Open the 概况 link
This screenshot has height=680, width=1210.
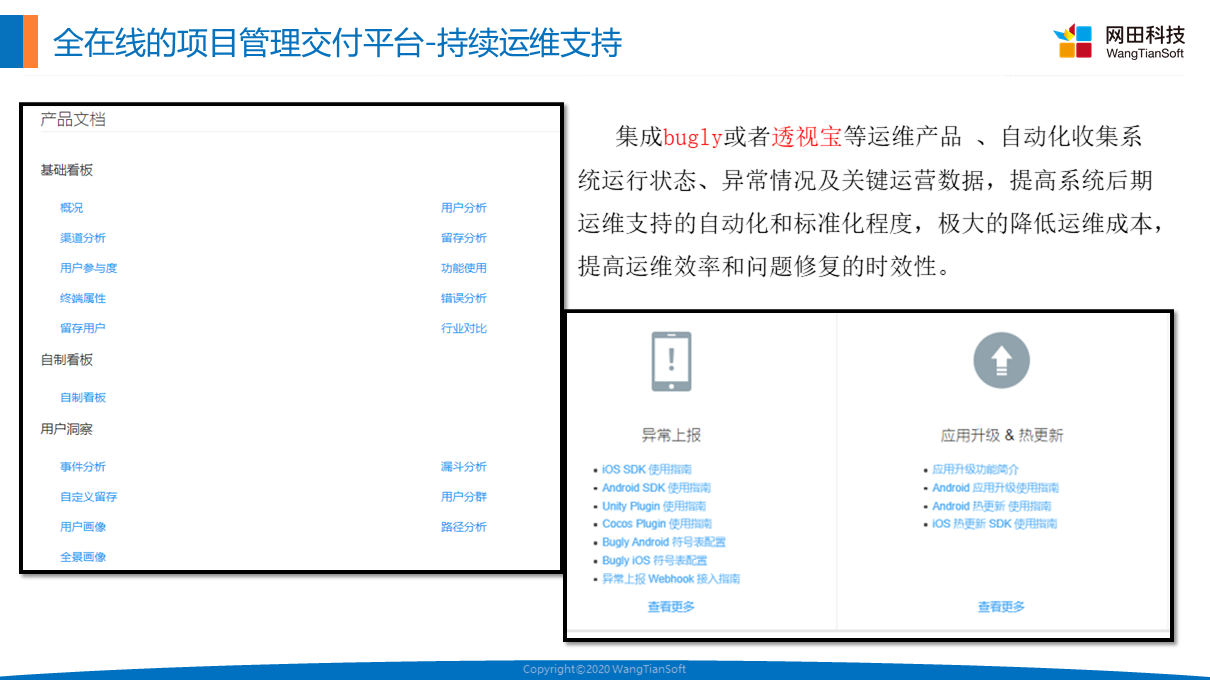coord(72,208)
